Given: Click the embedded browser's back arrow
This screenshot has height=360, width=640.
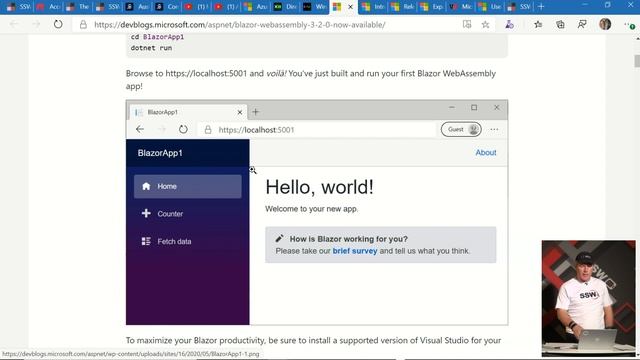Looking at the screenshot, I should click(x=140, y=129).
